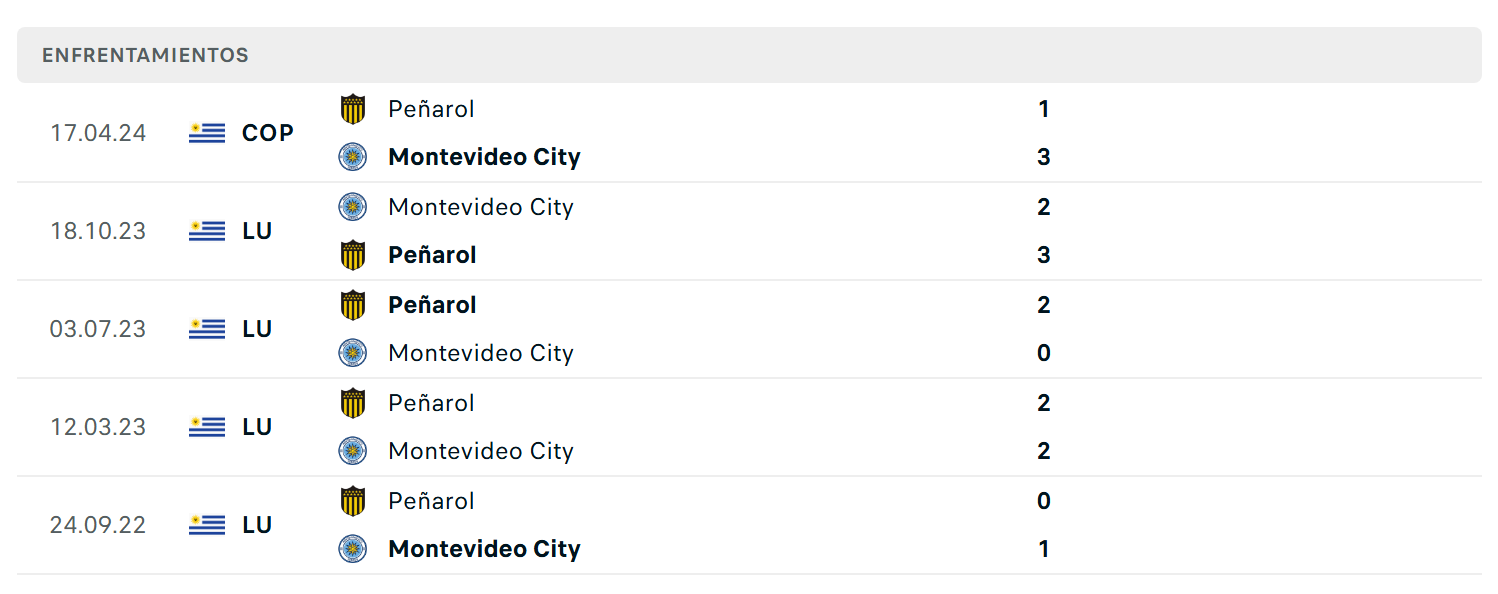Image resolution: width=1498 pixels, height=594 pixels.
Task: Select COP competition label
Action: pos(268,133)
